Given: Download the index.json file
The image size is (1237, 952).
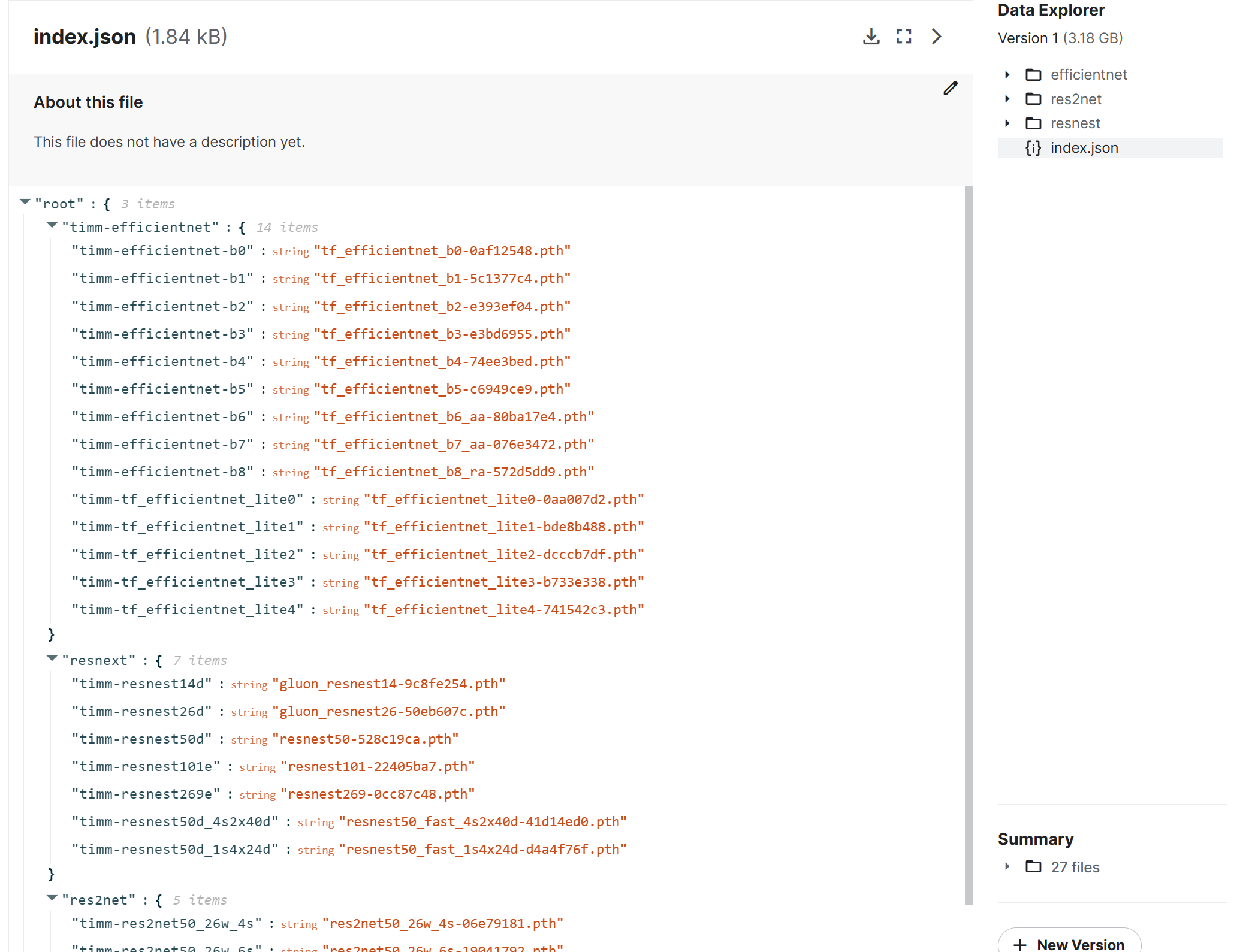Looking at the screenshot, I should coord(871,36).
